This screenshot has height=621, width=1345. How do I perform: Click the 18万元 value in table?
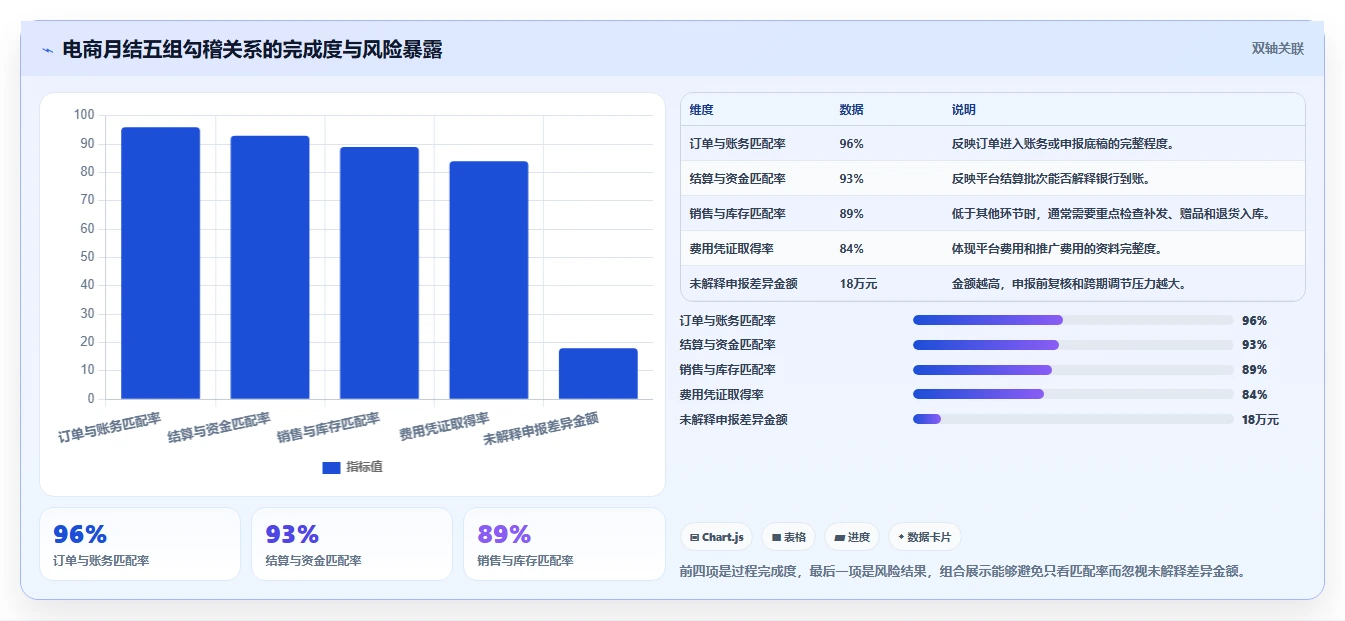858,284
